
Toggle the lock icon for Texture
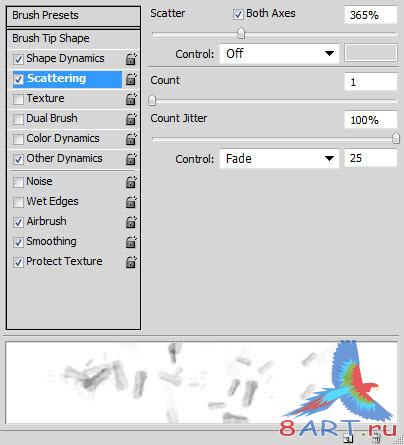pos(131,99)
